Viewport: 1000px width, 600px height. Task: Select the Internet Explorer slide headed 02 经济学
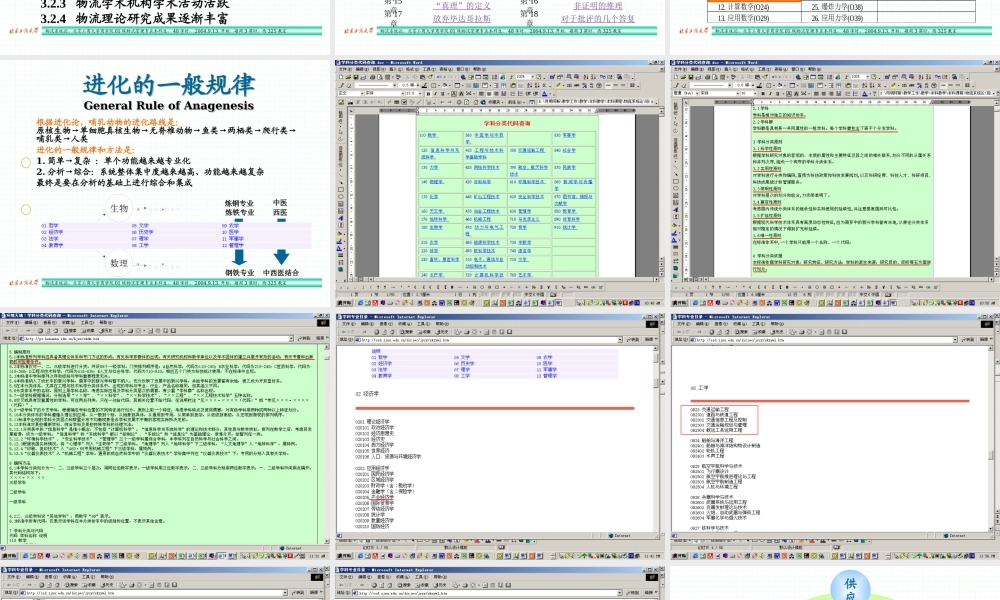(x=500, y=437)
